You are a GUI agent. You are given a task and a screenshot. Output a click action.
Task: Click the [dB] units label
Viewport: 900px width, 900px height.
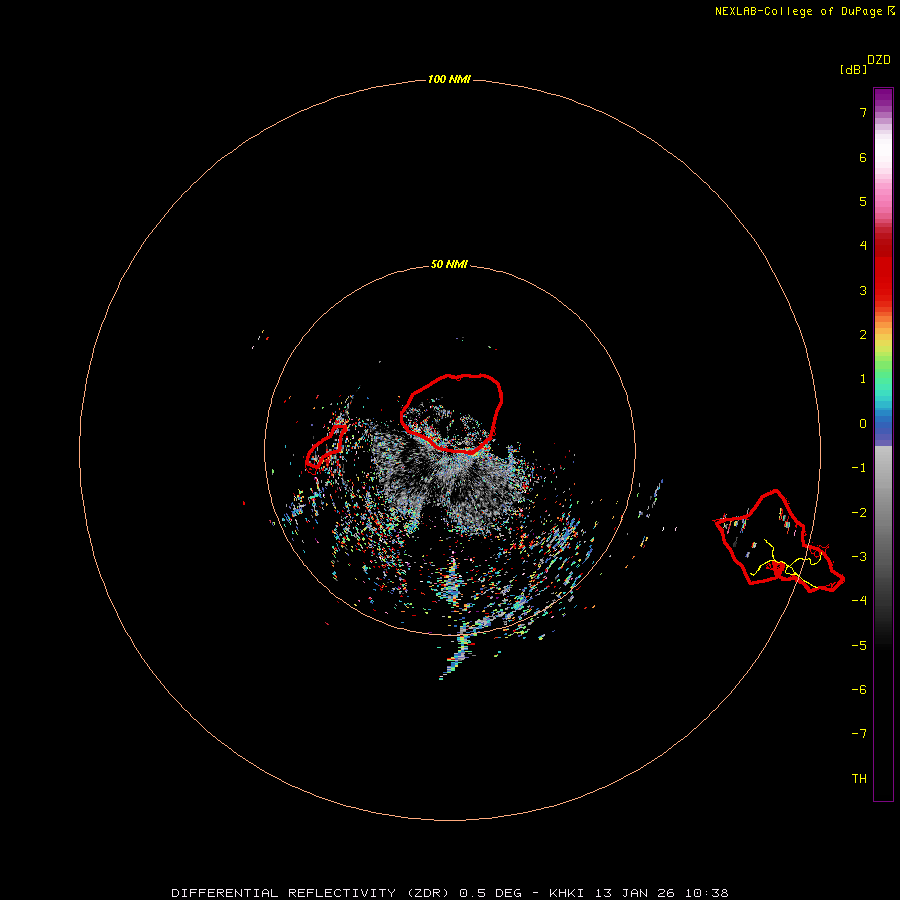tap(854, 69)
